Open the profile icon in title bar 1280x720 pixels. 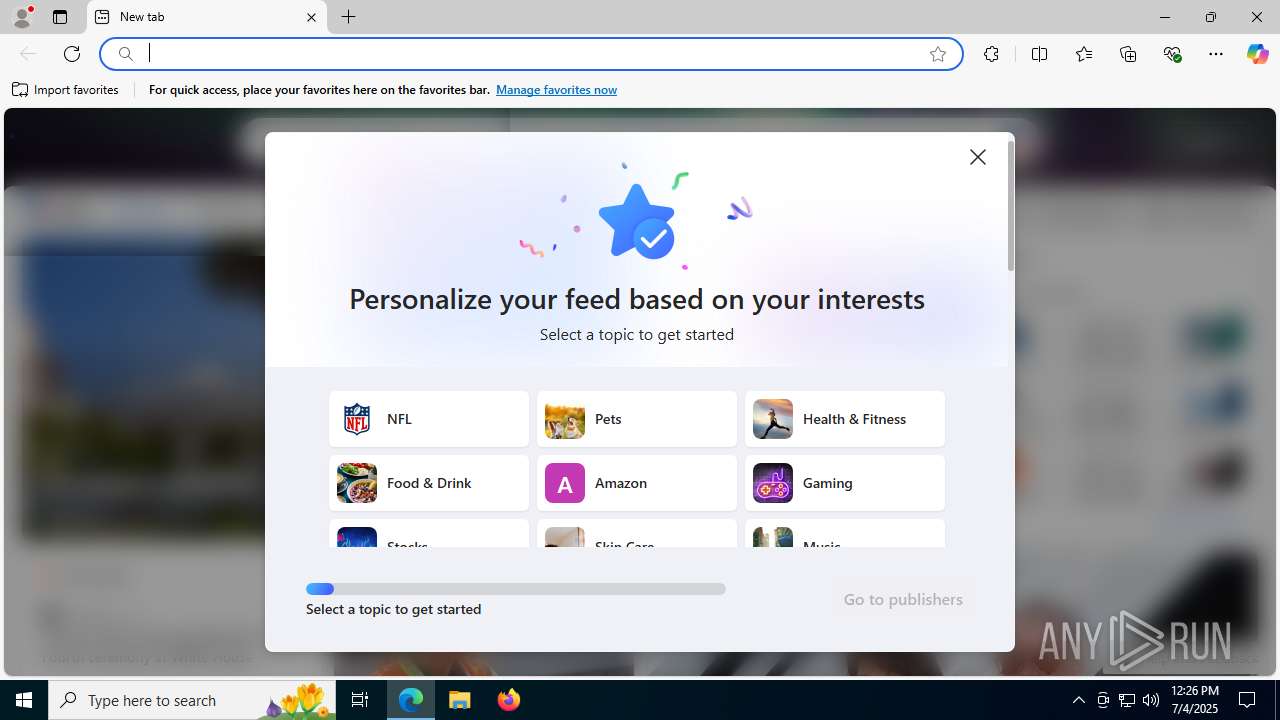click(x=22, y=17)
